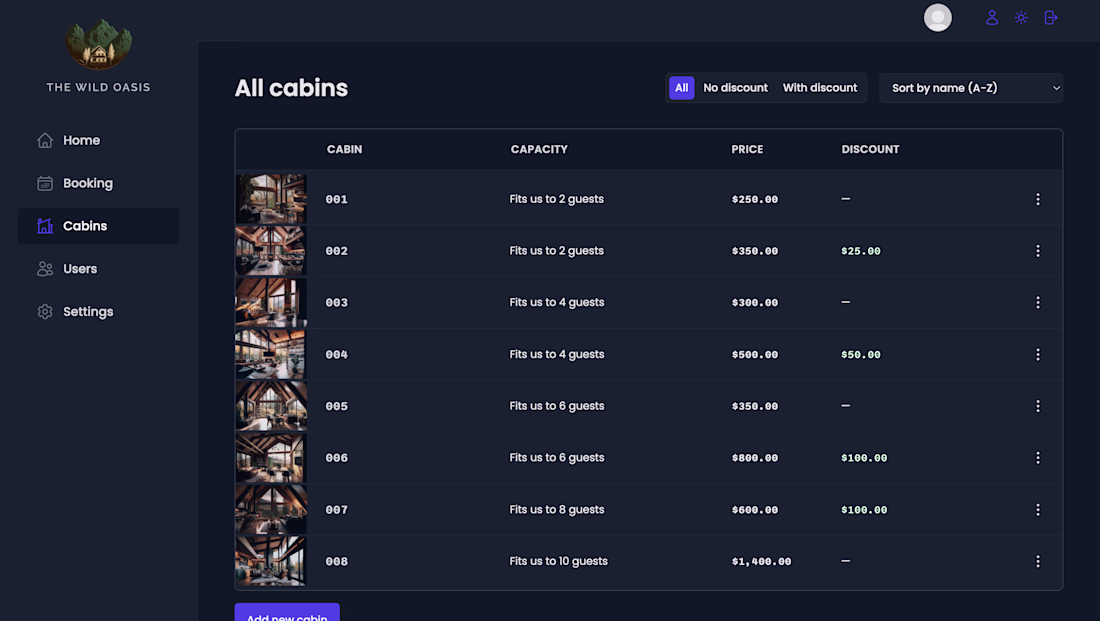Image resolution: width=1100 pixels, height=621 pixels.
Task: Click the PRICE column header
Action: pos(747,149)
